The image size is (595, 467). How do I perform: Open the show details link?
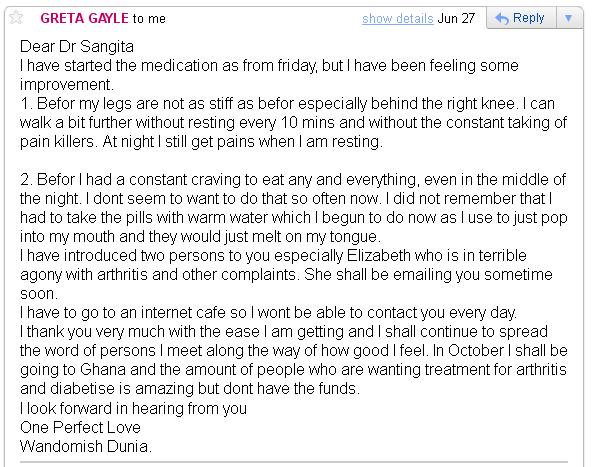coord(397,18)
